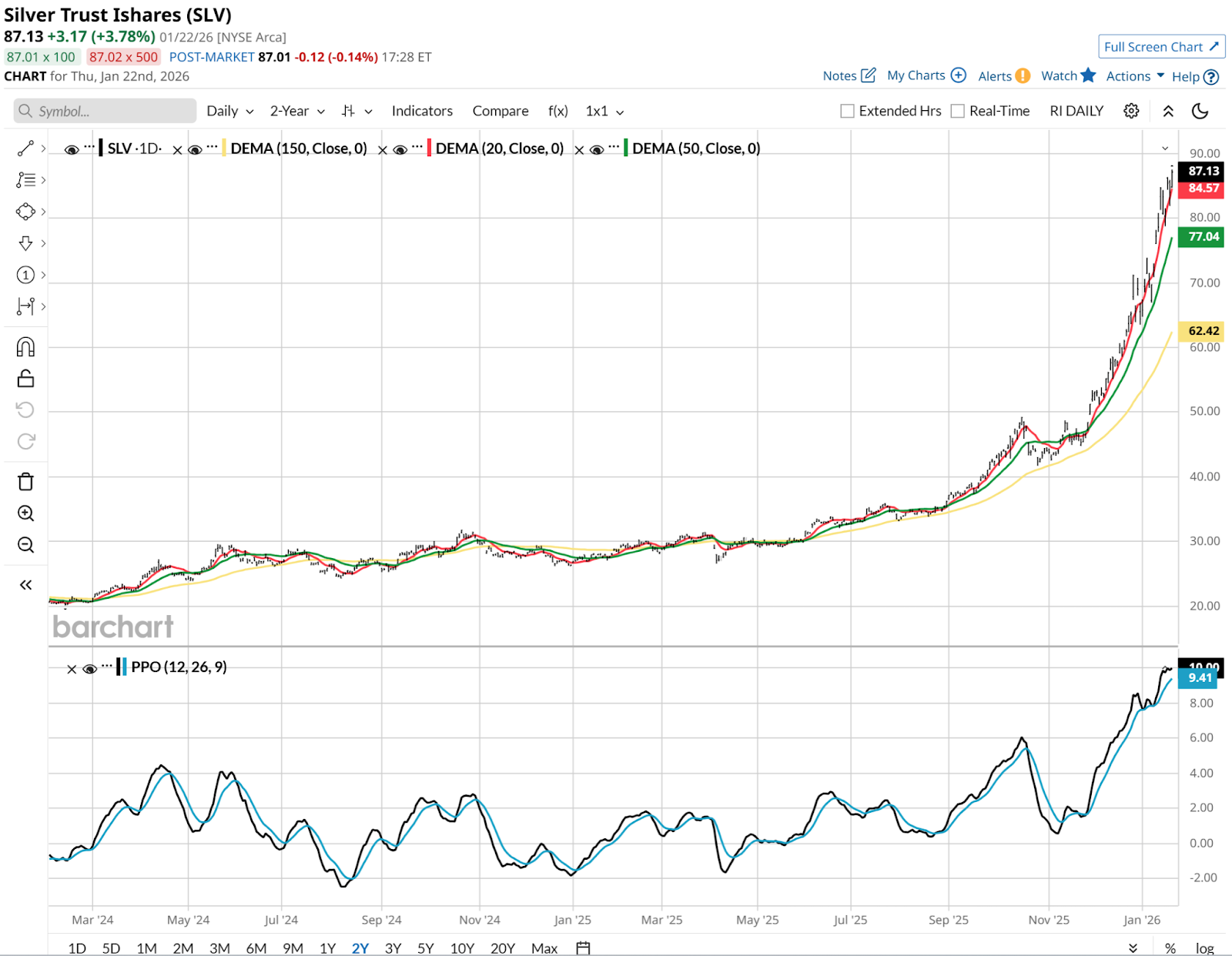Expand the chart panes double-chevron at bottom

[x=1133, y=948]
